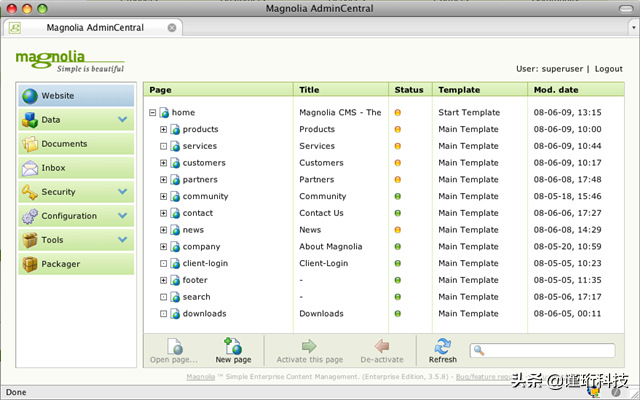Expand the news tree node
This screenshot has width=640, height=400.
click(x=163, y=230)
